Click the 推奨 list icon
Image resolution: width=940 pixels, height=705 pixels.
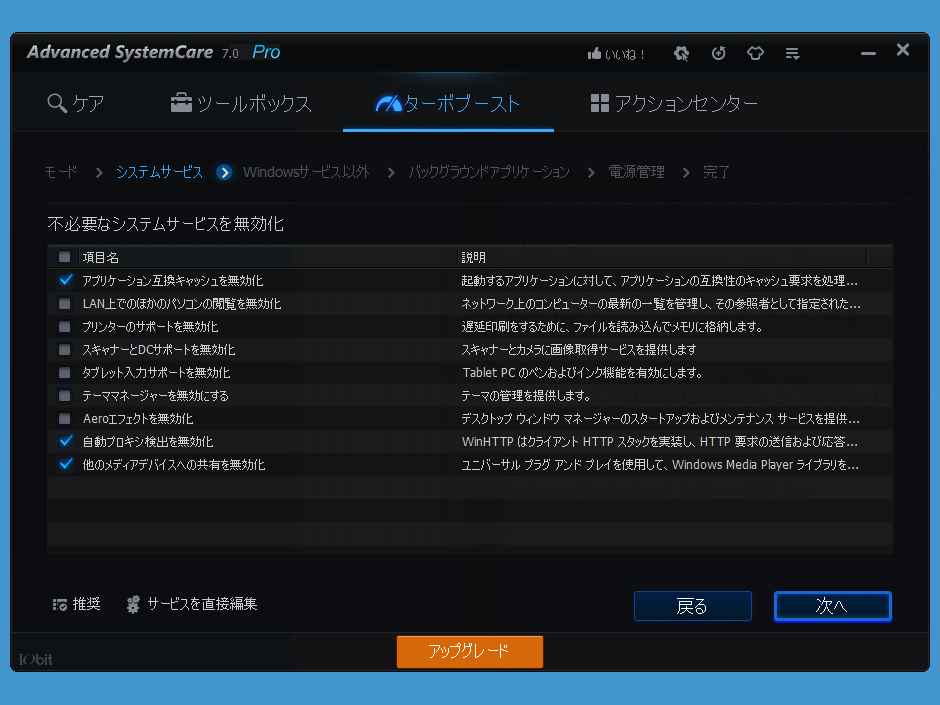pyautogui.click(x=59, y=605)
